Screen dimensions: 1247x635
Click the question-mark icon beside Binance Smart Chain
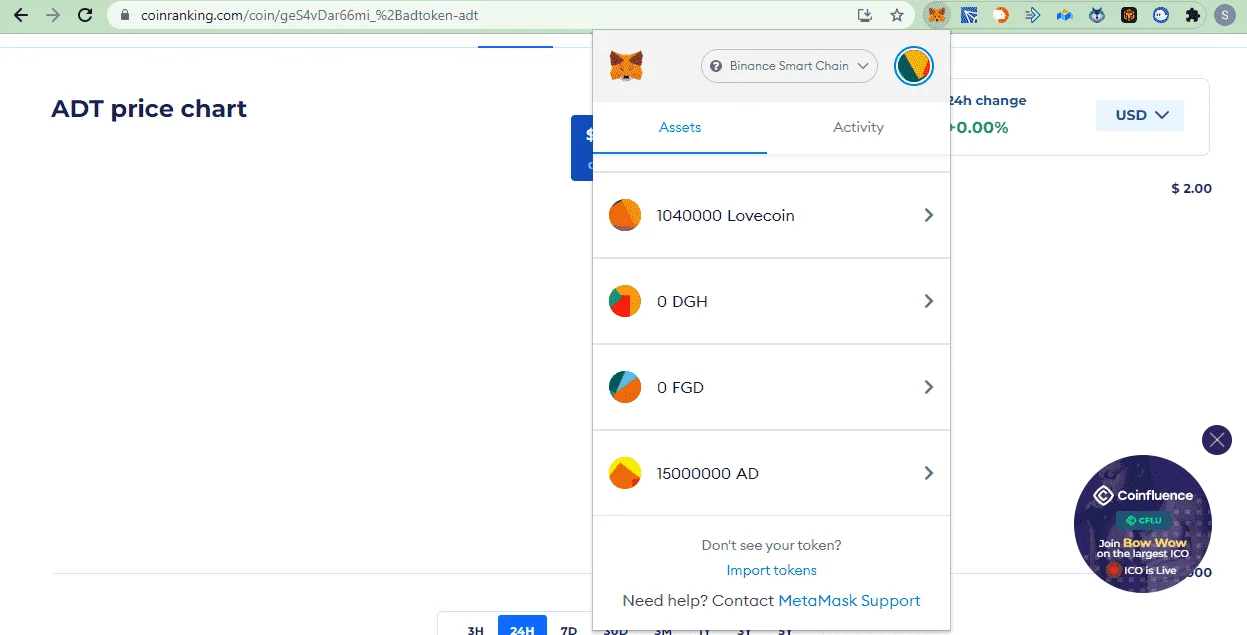[716, 66]
